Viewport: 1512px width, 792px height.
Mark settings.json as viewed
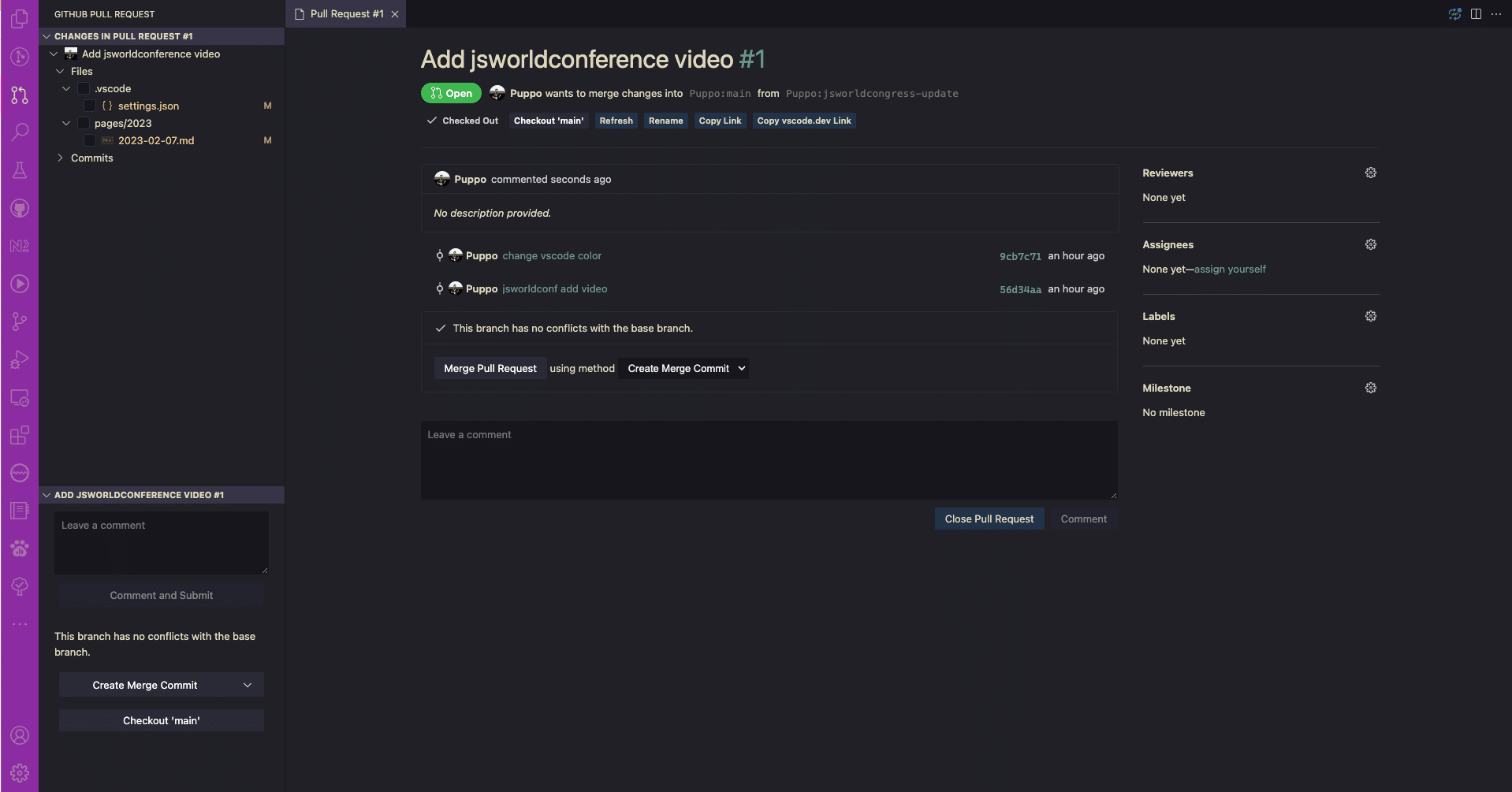pos(90,106)
